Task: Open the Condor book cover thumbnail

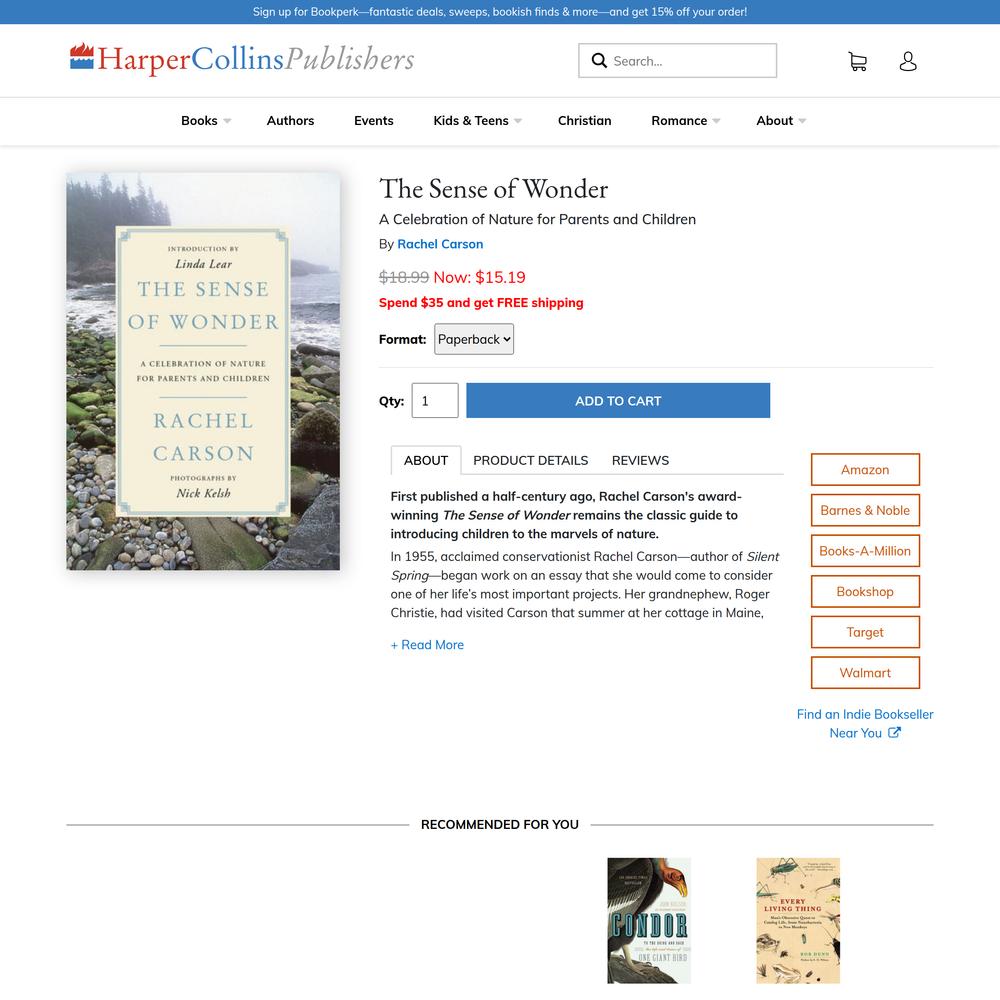Action: click(x=649, y=920)
